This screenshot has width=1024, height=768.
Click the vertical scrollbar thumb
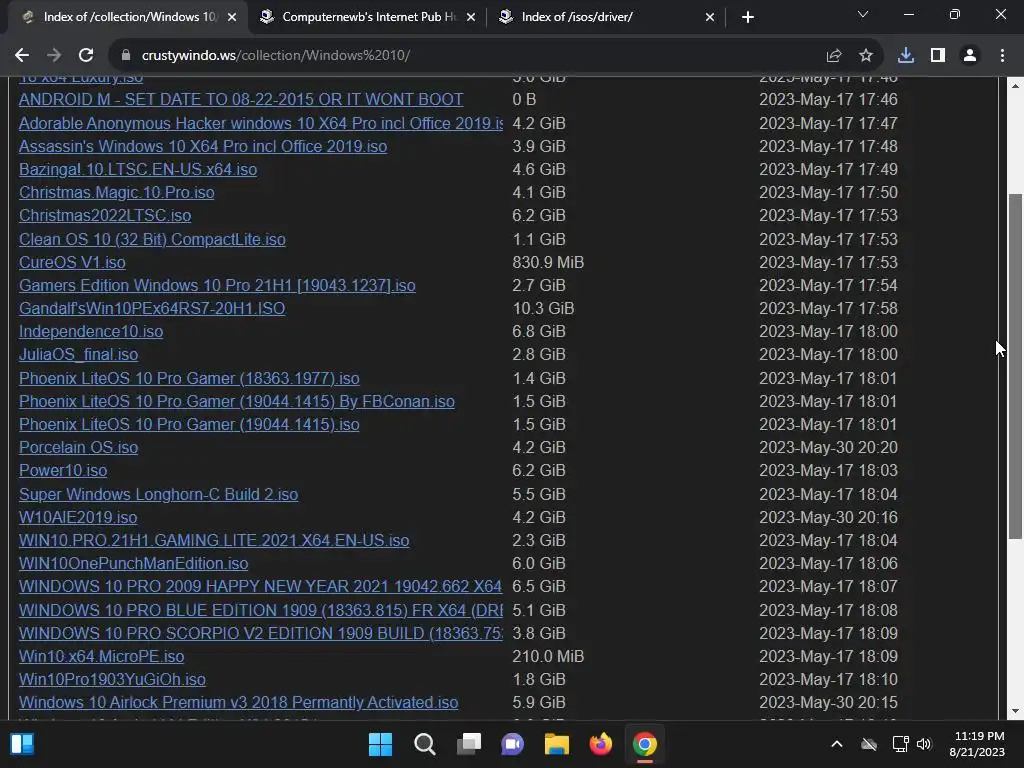(1016, 366)
